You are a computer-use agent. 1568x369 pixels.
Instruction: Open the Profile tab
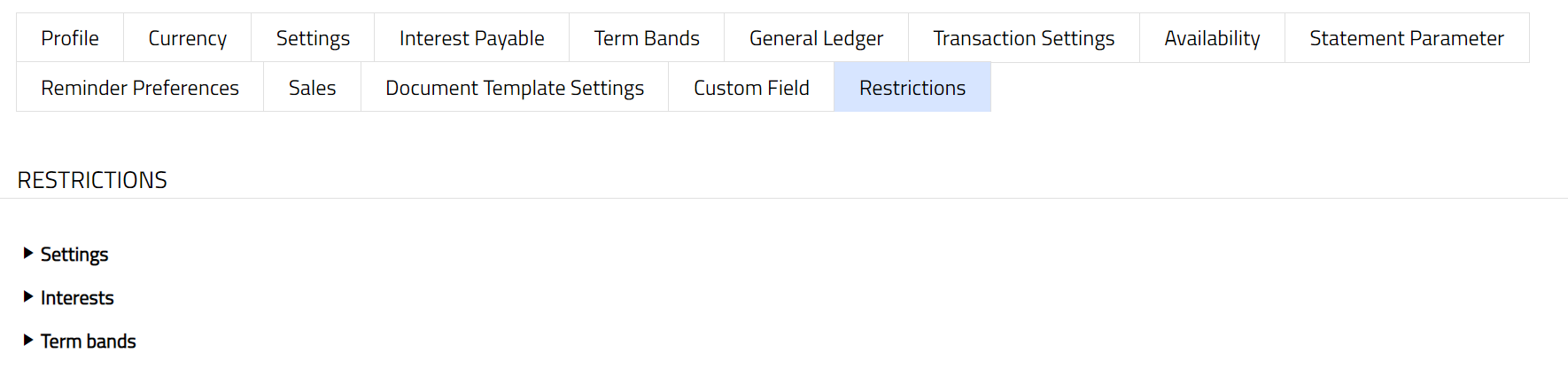(x=70, y=38)
